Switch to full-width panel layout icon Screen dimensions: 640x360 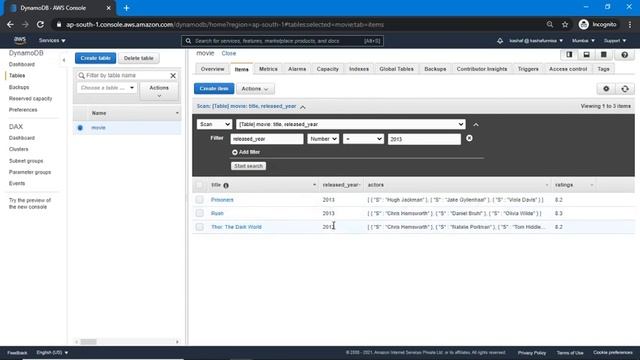603,55
